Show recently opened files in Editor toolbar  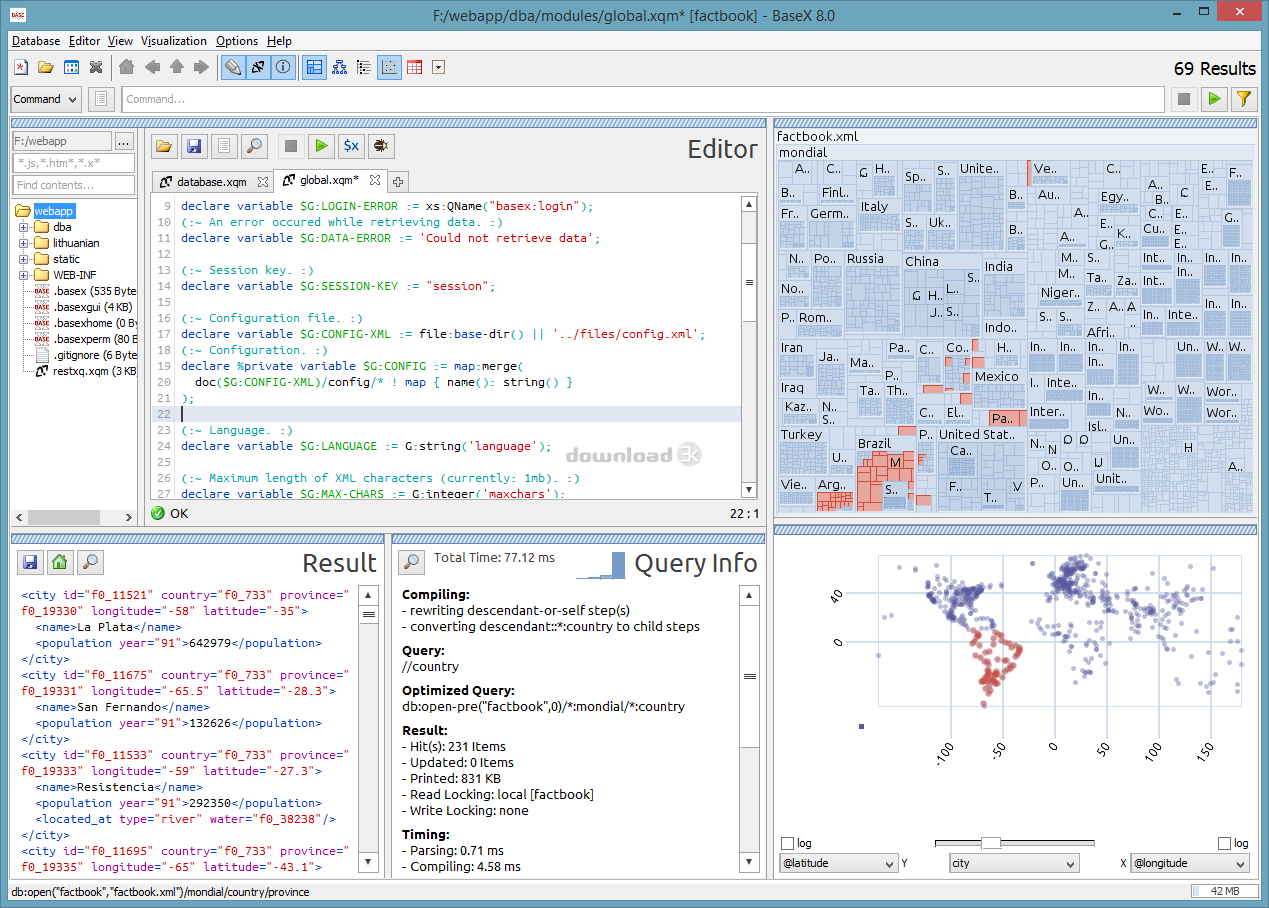pyautogui.click(x=224, y=146)
